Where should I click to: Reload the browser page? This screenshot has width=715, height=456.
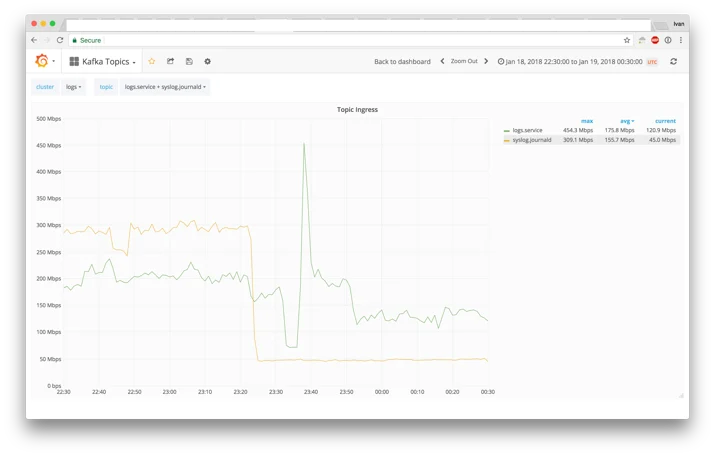tap(60, 40)
